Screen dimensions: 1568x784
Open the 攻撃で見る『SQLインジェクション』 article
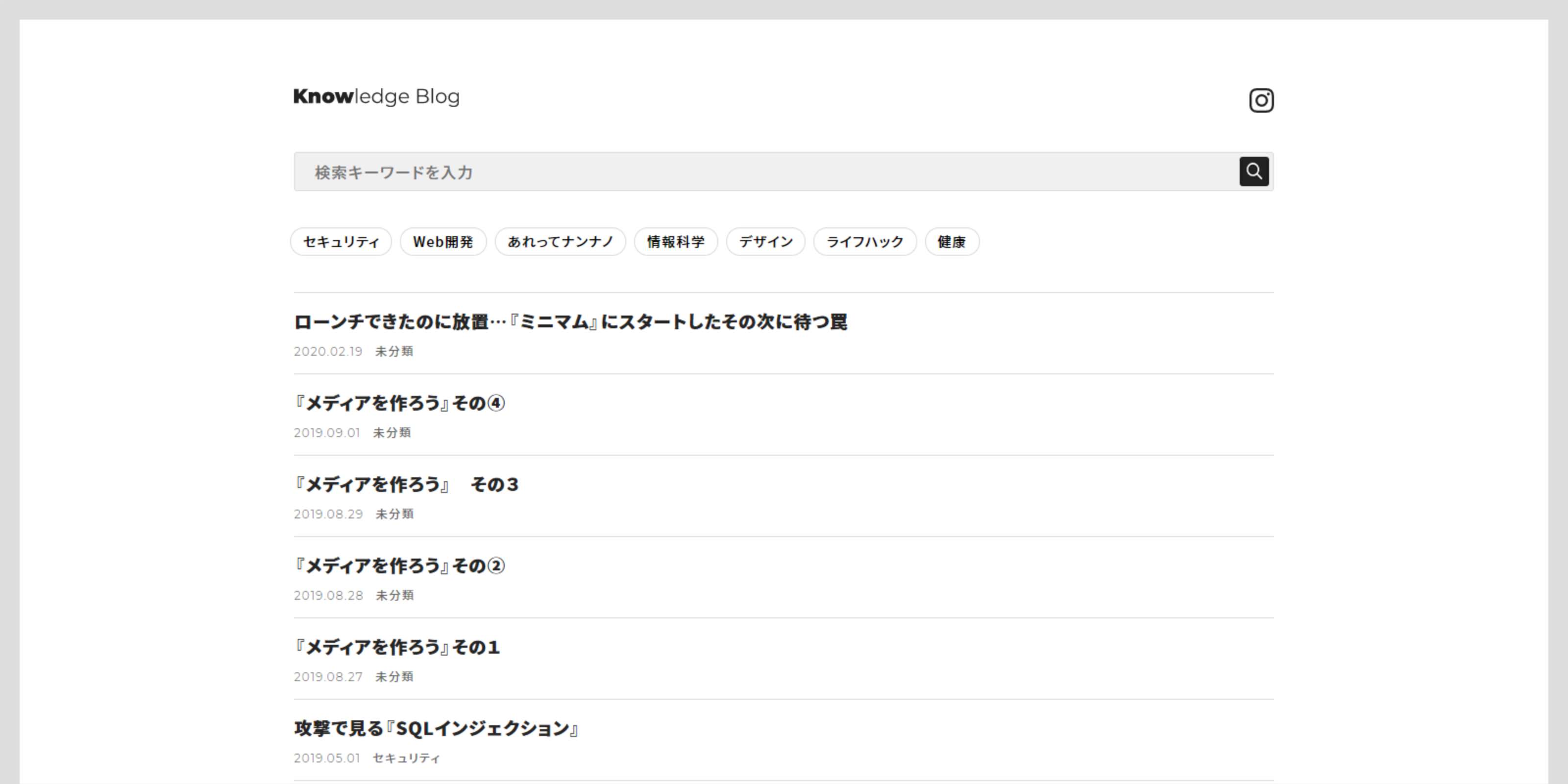coord(436,728)
